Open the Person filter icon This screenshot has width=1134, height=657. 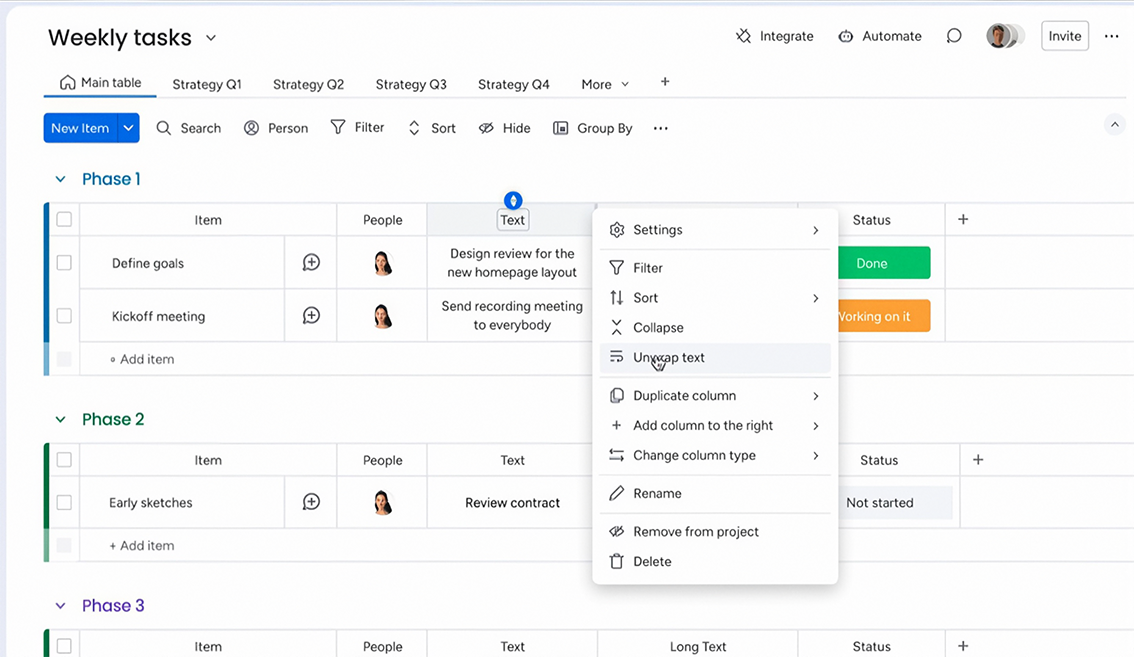(251, 128)
